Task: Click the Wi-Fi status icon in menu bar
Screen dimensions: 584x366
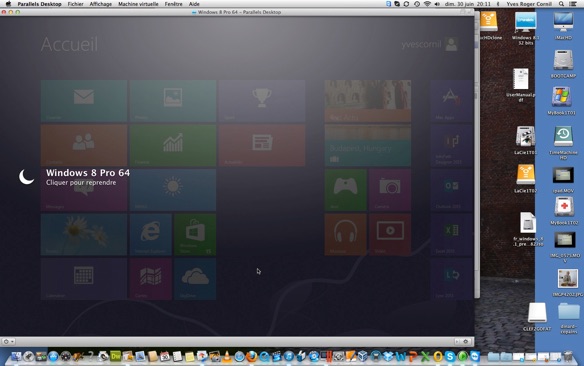Action: pyautogui.click(x=427, y=4)
